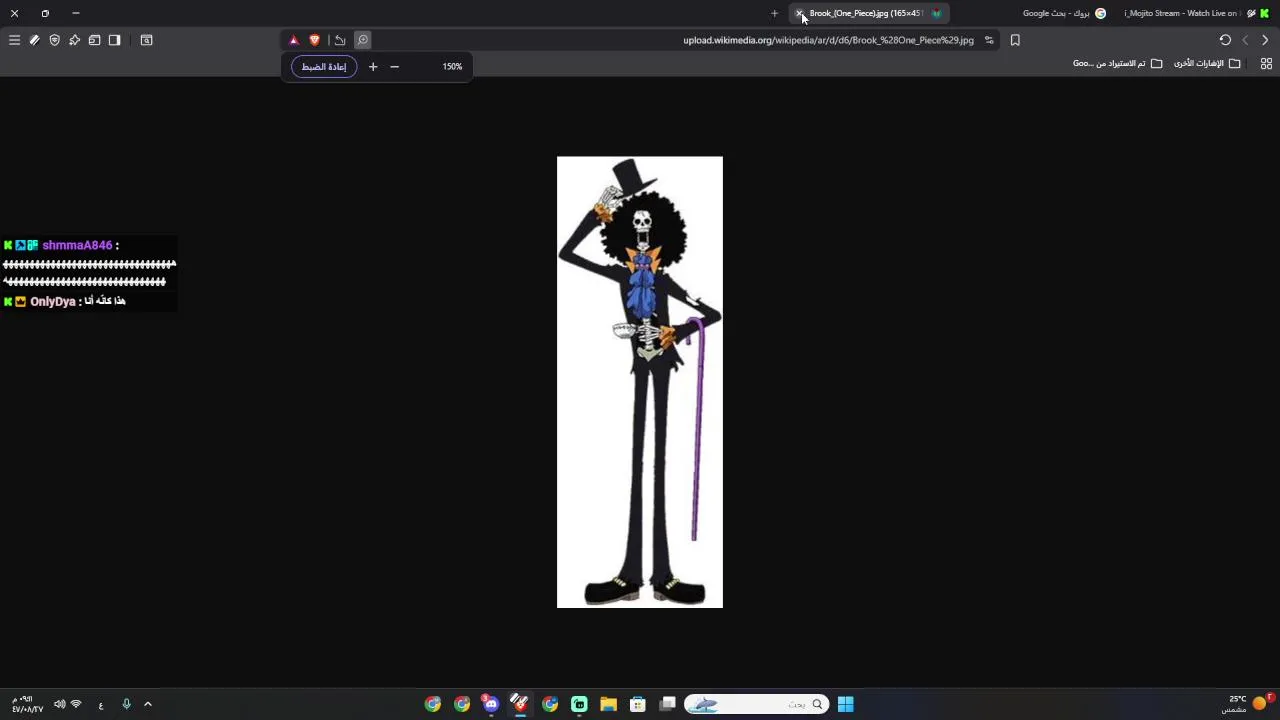Screen dimensions: 1280x720
Task: Open the Brave Shields lion icon
Action: point(314,40)
